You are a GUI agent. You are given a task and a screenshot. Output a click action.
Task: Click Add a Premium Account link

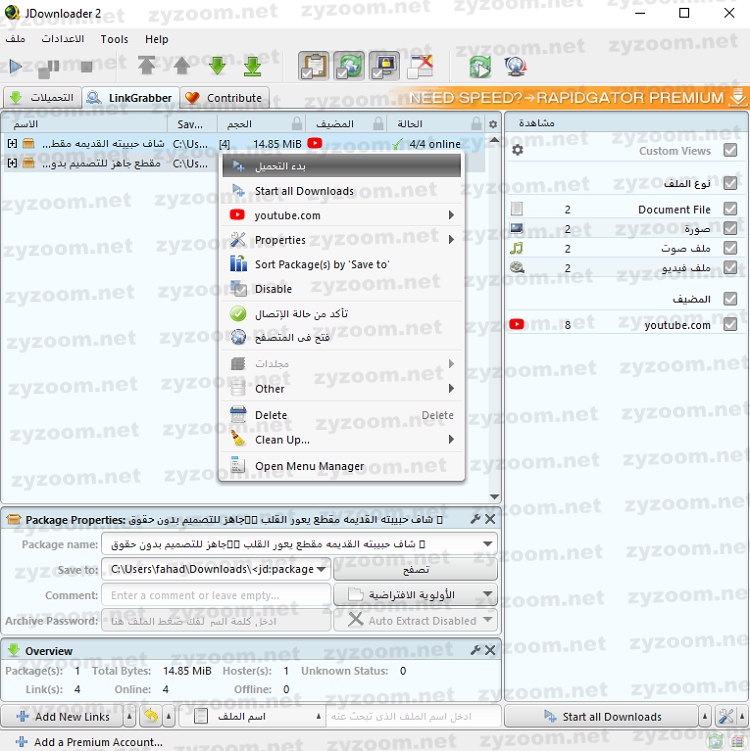click(89, 742)
